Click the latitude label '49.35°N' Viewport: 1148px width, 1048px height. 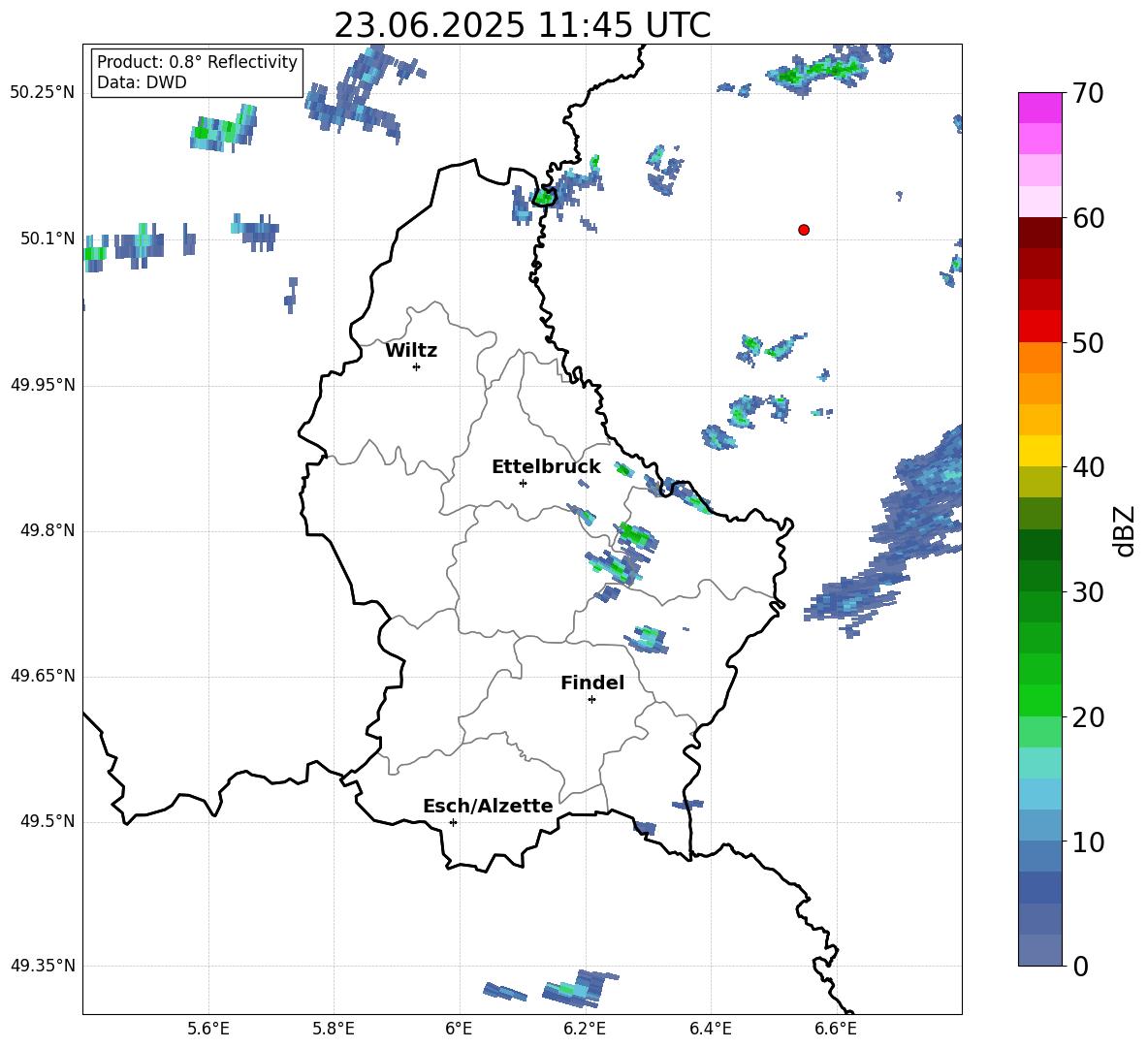[x=43, y=966]
